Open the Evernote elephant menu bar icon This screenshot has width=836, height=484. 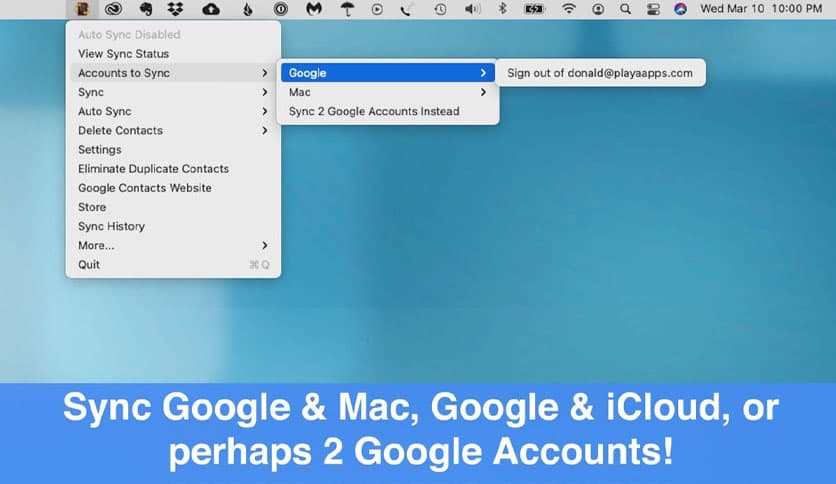(x=145, y=9)
